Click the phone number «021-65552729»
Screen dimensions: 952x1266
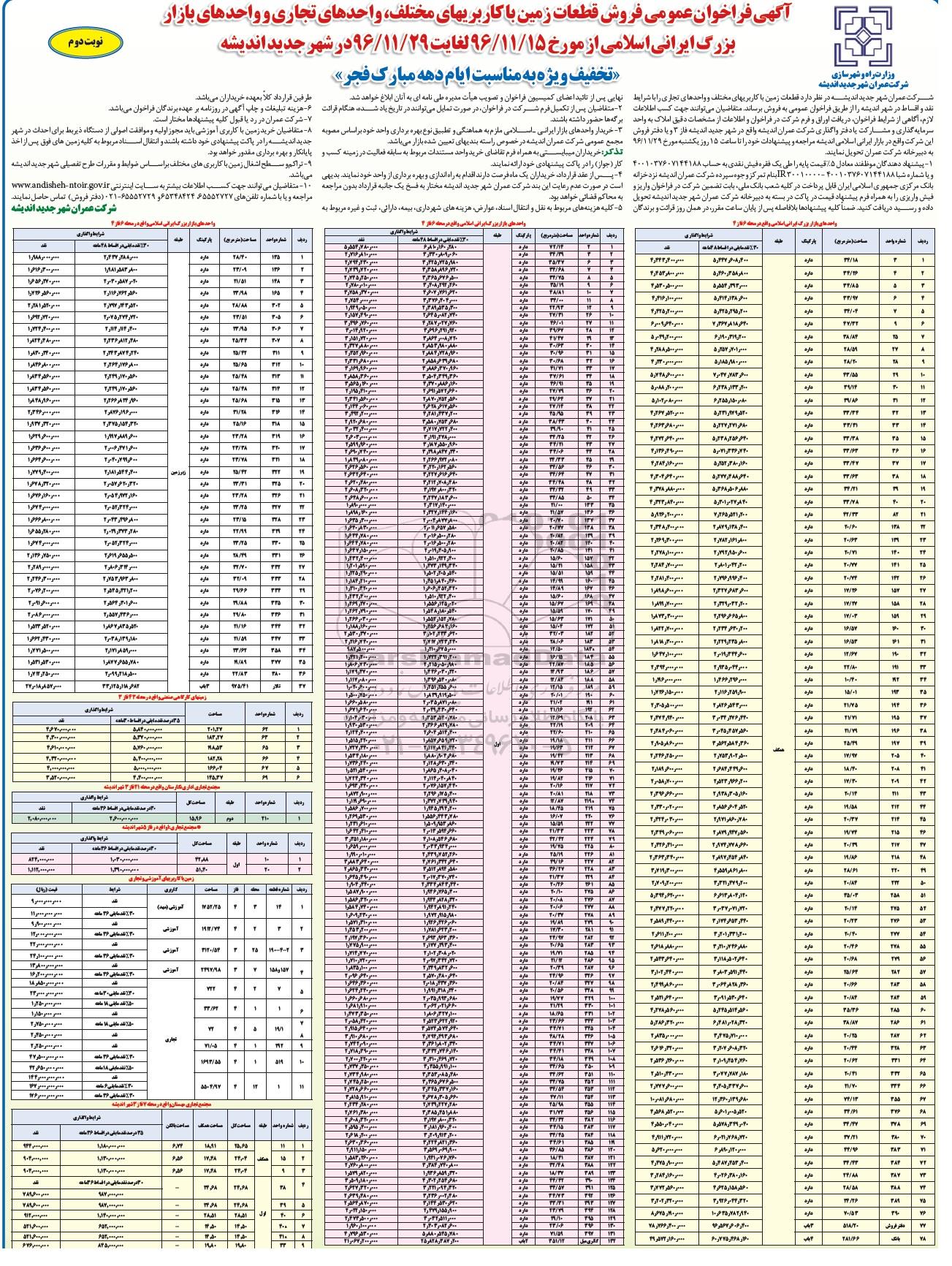(x=130, y=196)
